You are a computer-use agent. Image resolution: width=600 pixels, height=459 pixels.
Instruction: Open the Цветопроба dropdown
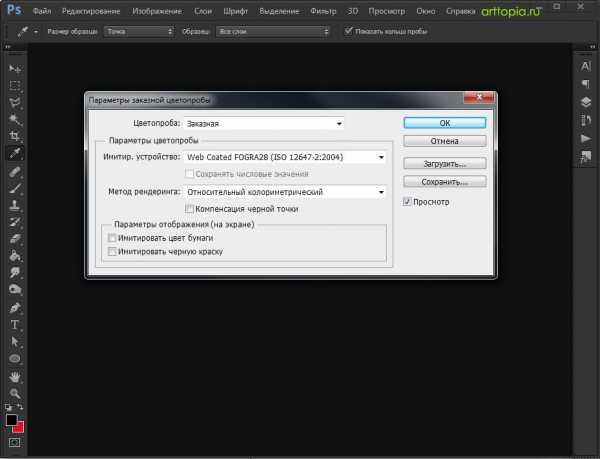264,124
